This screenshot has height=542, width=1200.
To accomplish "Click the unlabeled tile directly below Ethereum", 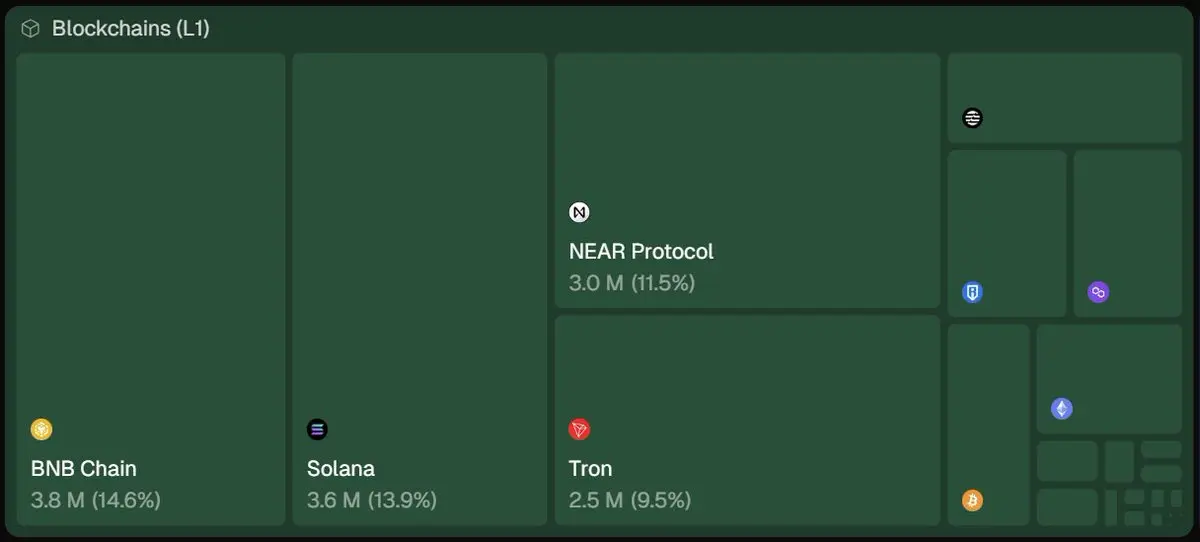I will click(x=1067, y=461).
